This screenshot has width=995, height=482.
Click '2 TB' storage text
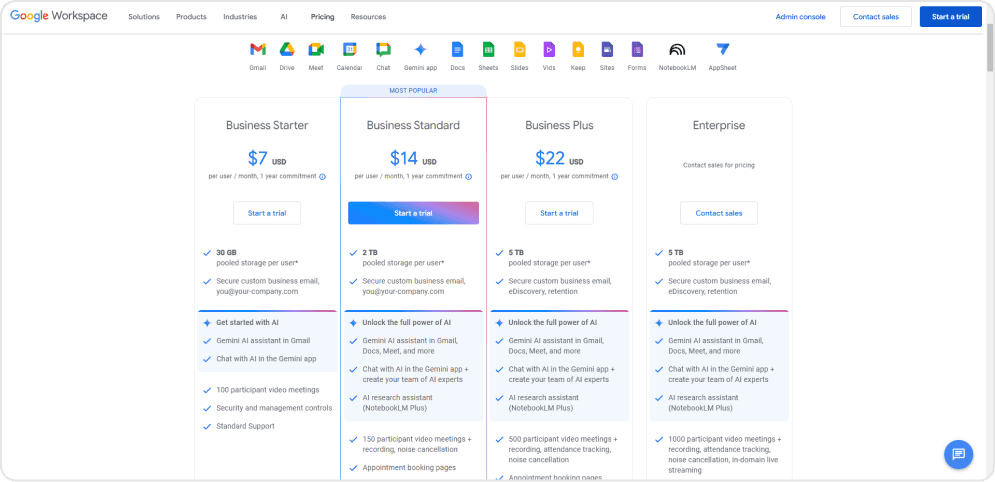pyautogui.click(x=370, y=252)
